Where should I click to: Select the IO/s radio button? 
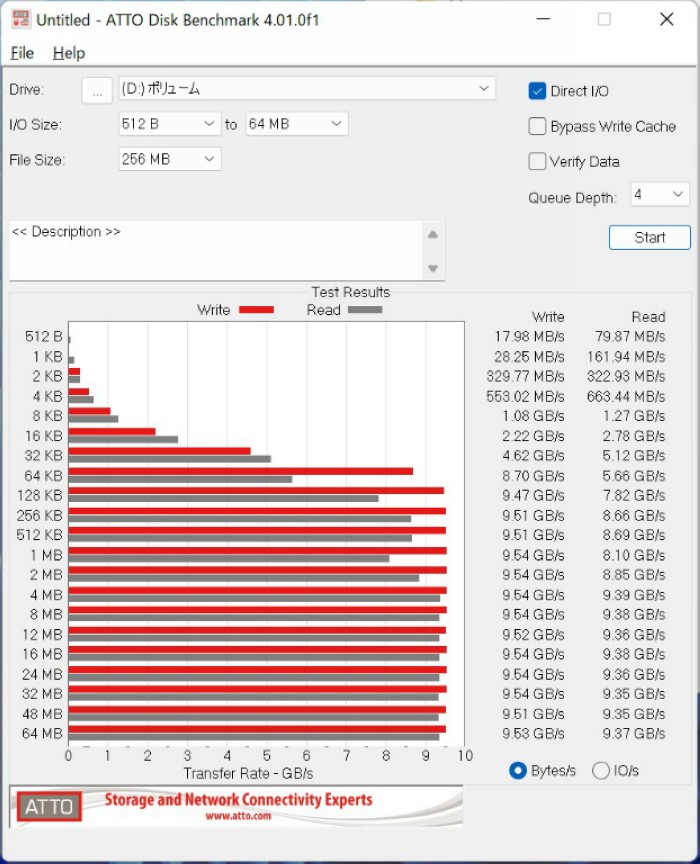(601, 770)
